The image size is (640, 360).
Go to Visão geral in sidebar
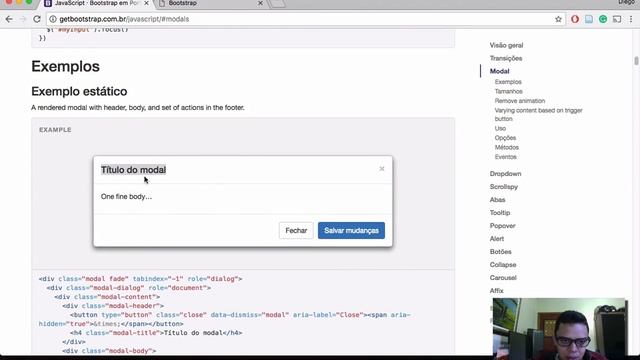(506, 45)
